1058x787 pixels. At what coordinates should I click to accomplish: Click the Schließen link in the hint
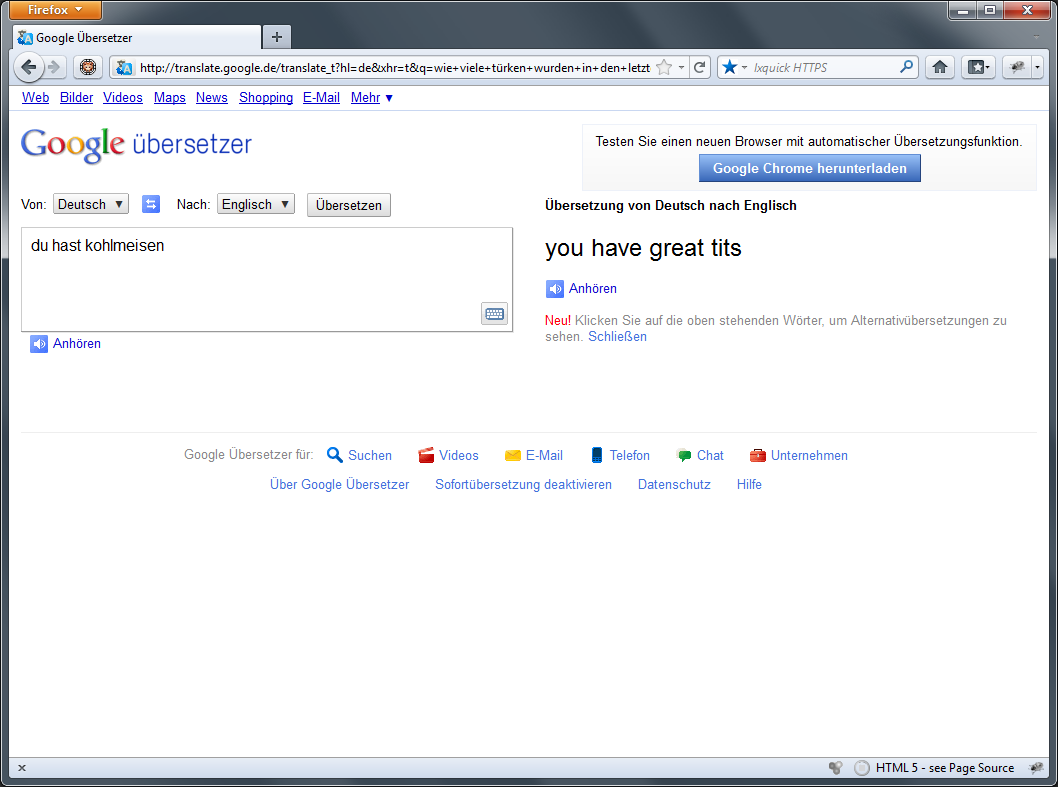point(617,337)
